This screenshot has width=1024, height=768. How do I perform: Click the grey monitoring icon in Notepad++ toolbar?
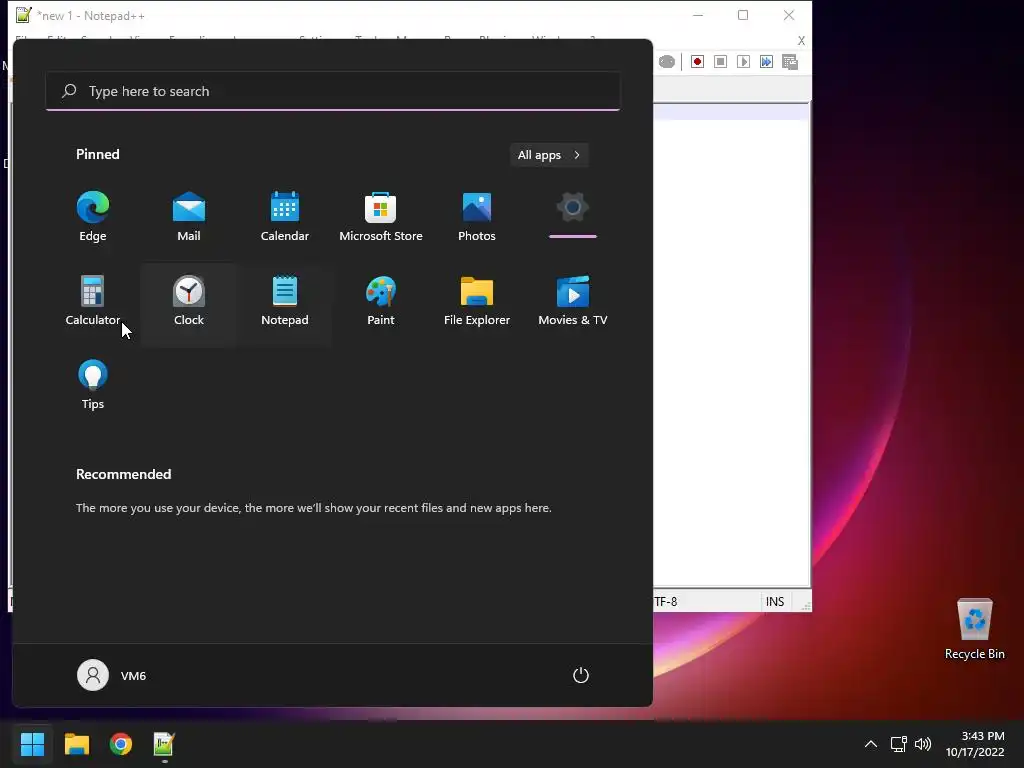point(667,61)
